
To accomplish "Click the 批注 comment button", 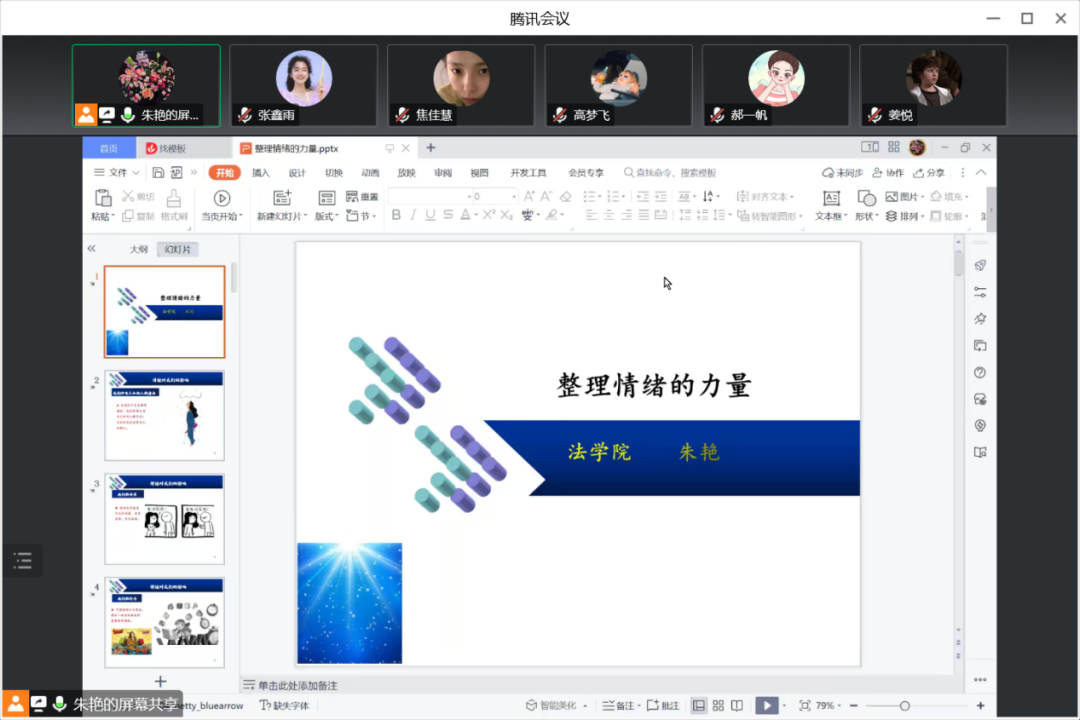I will [663, 706].
